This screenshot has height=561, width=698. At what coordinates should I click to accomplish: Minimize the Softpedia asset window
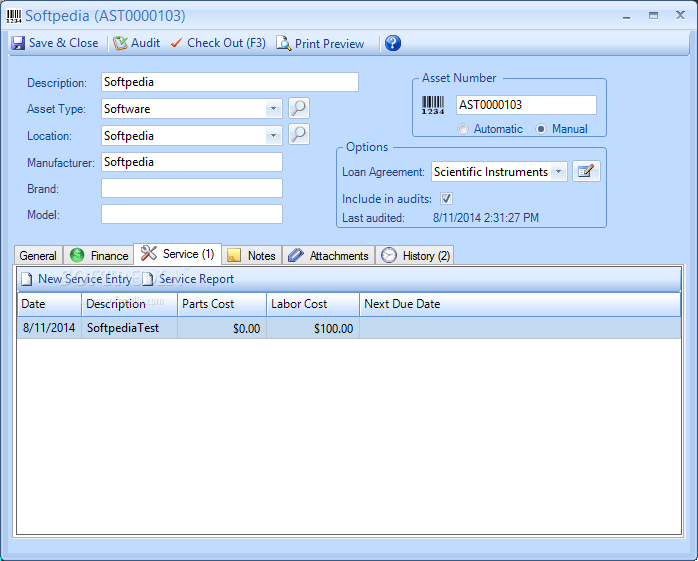point(626,16)
